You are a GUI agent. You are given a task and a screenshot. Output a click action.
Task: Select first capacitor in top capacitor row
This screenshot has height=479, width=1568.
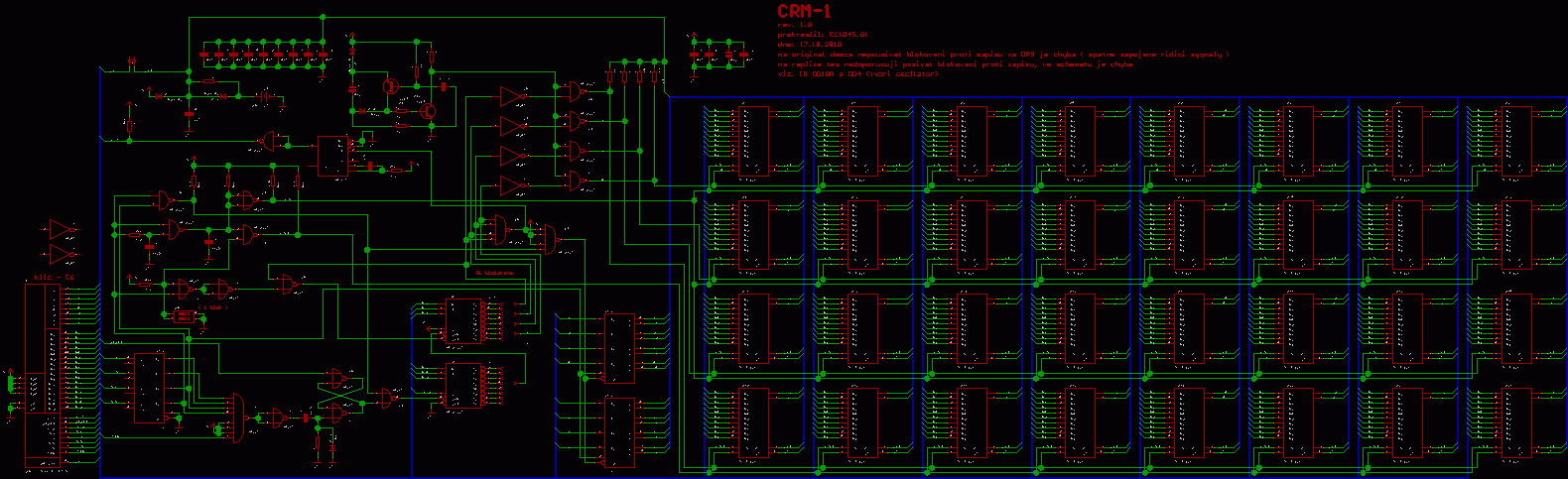coord(204,54)
